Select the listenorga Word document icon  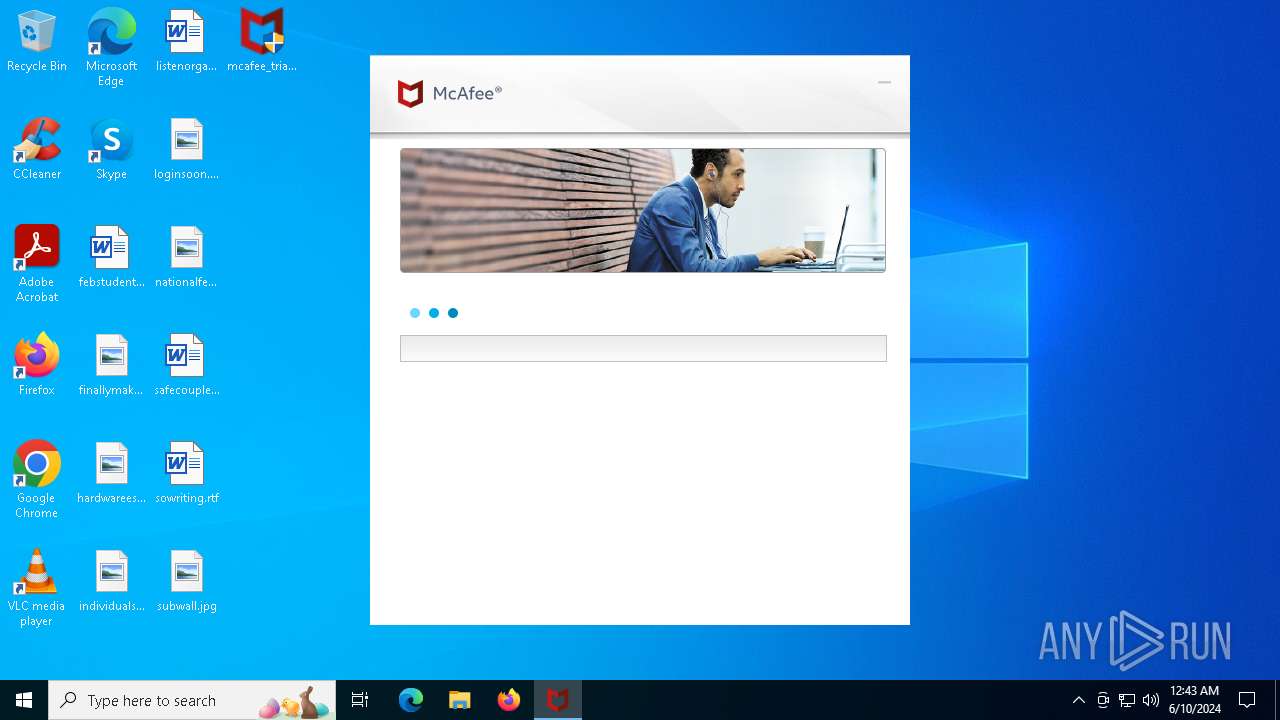186,42
